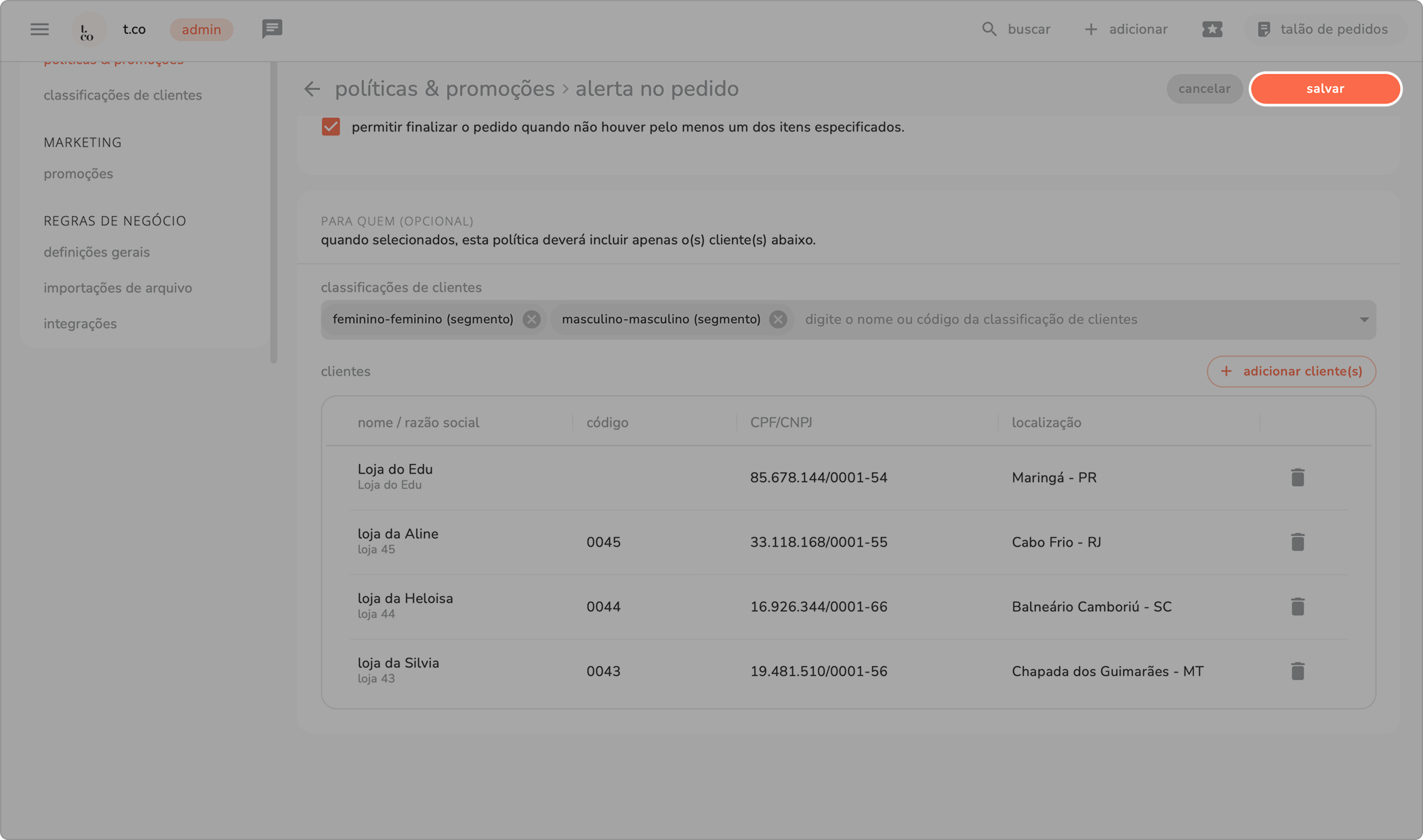Click the adicionar cliente(s) button

(x=1291, y=371)
